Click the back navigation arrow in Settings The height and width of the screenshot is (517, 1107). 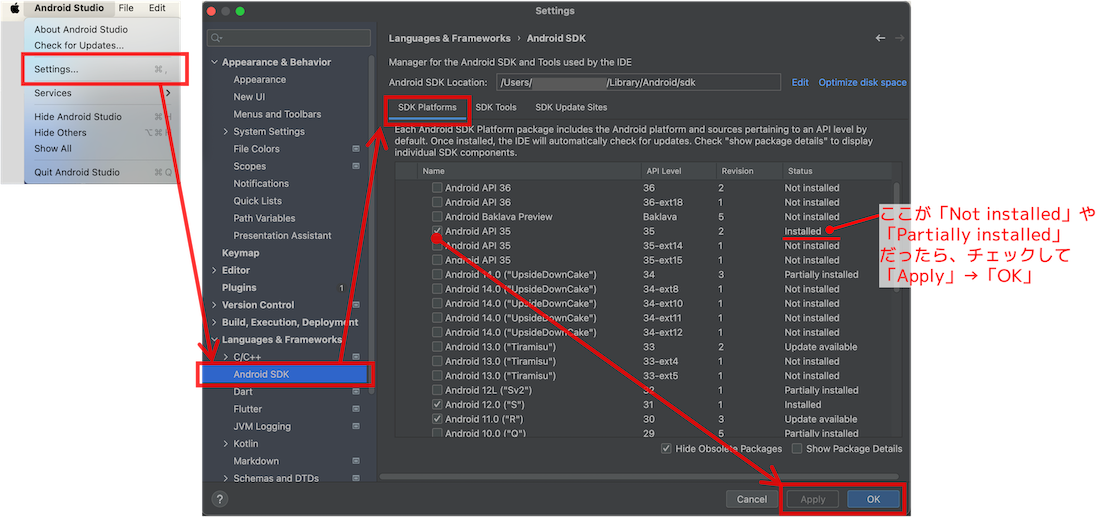pyautogui.click(x=880, y=38)
